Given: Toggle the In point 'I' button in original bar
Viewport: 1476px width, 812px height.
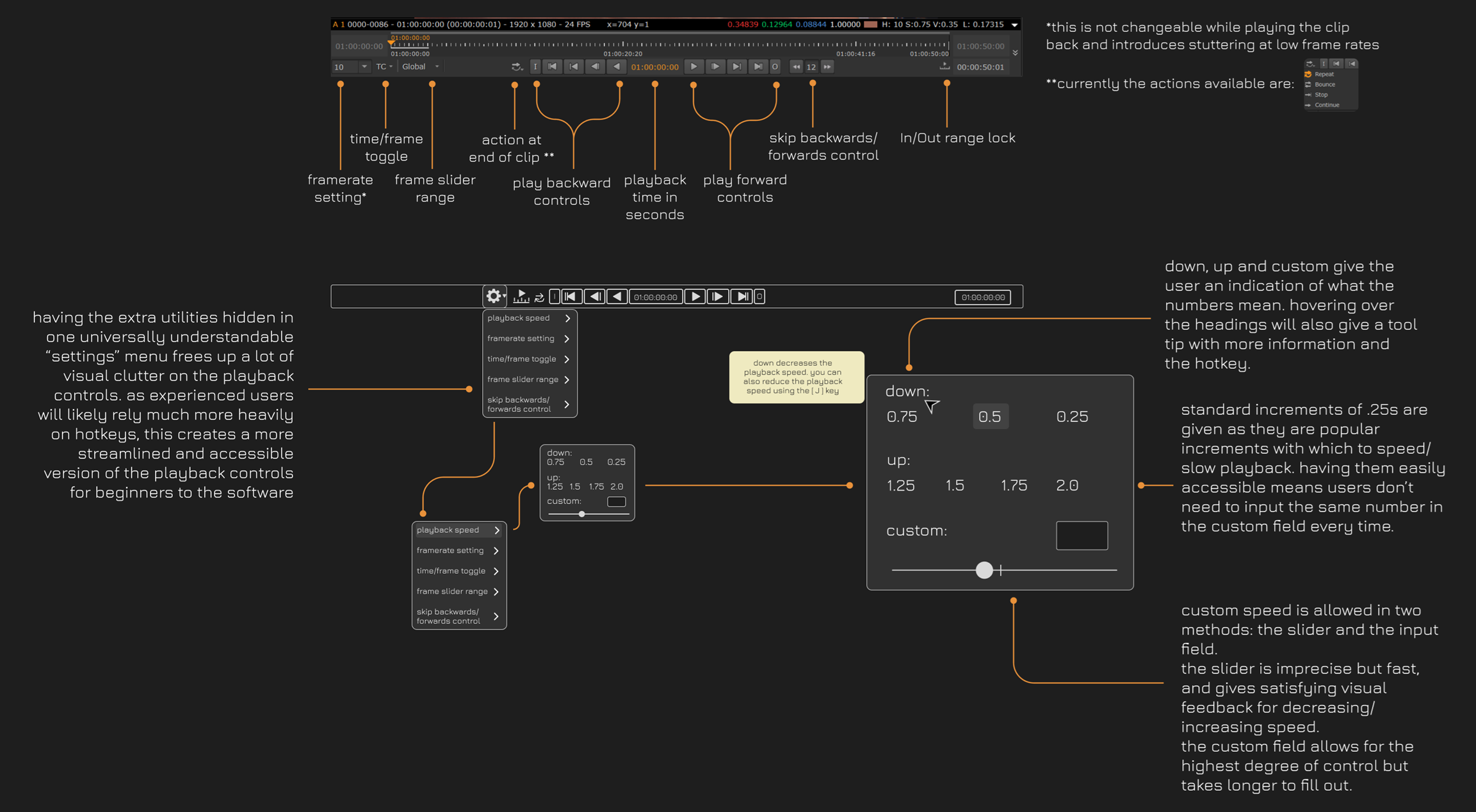Looking at the screenshot, I should point(535,67).
